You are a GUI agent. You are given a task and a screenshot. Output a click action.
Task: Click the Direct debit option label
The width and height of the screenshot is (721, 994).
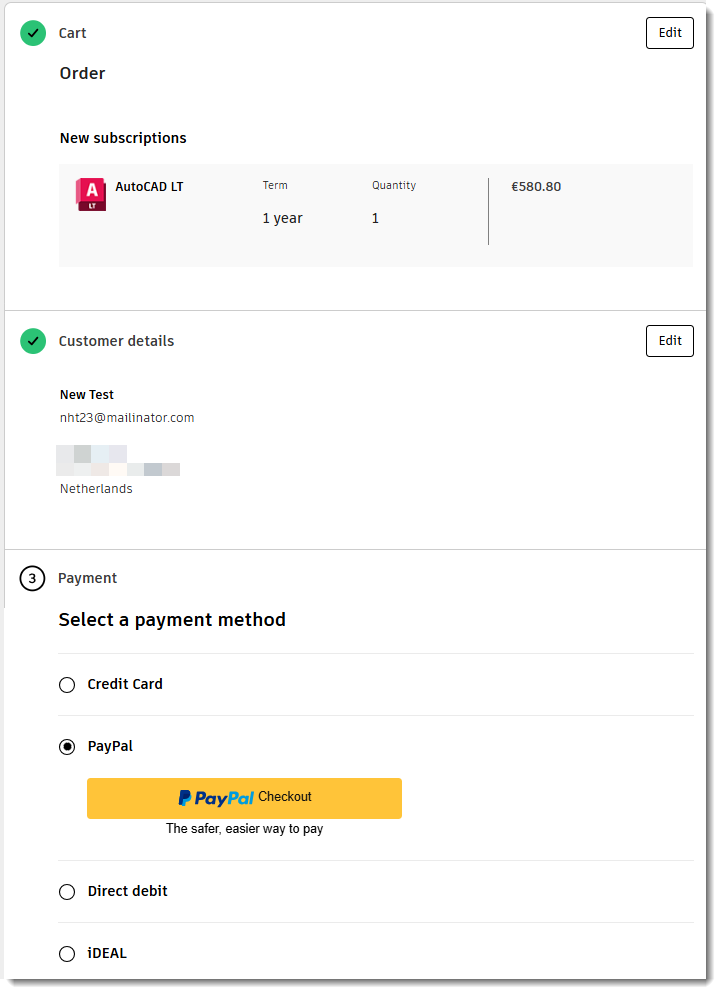coord(127,891)
